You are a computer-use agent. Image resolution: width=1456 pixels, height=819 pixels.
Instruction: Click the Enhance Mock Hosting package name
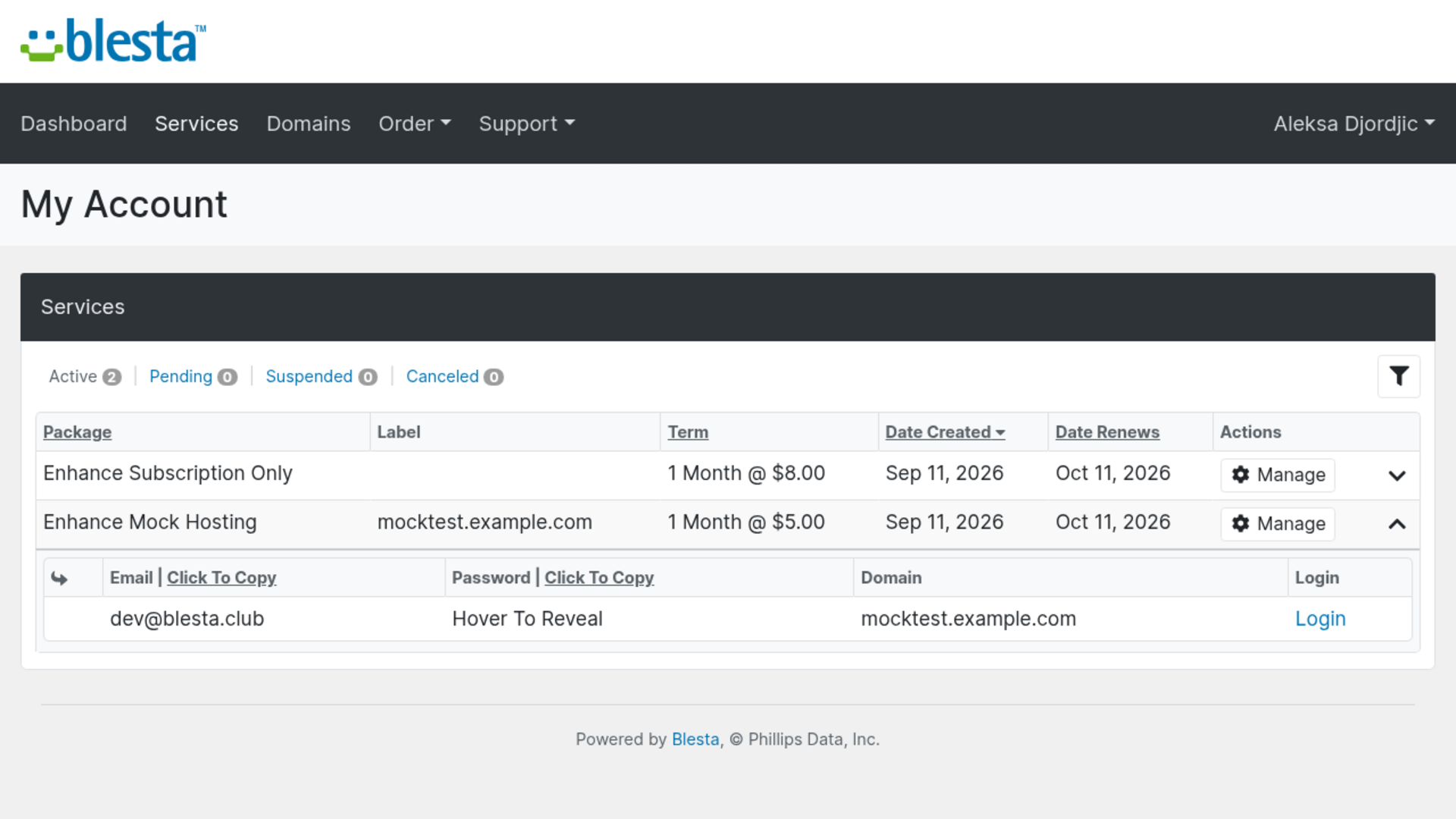[150, 522]
